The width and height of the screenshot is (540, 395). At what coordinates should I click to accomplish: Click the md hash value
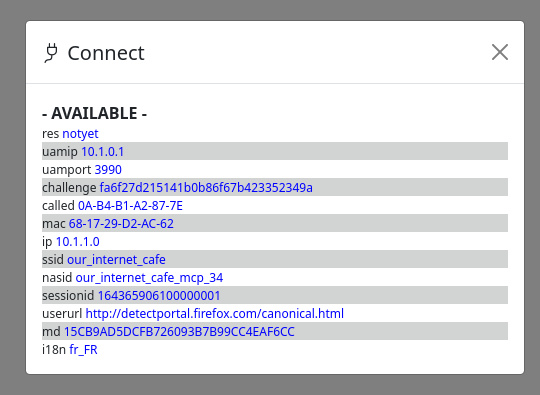click(179, 332)
